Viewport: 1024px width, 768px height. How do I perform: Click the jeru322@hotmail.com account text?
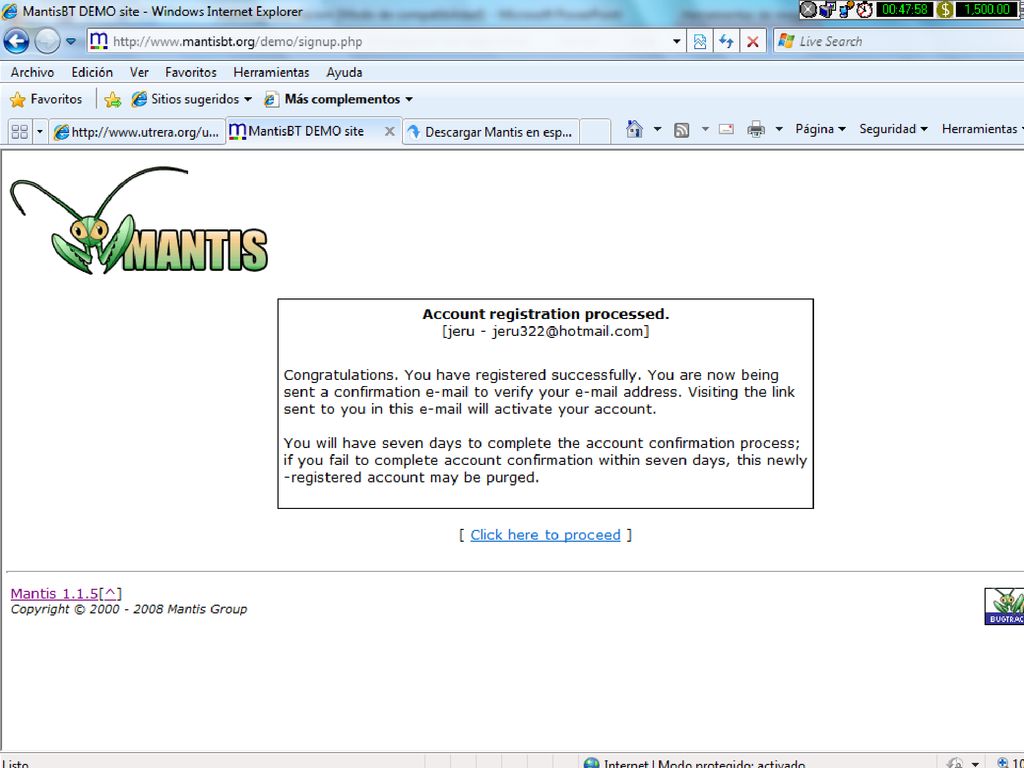(x=568, y=331)
